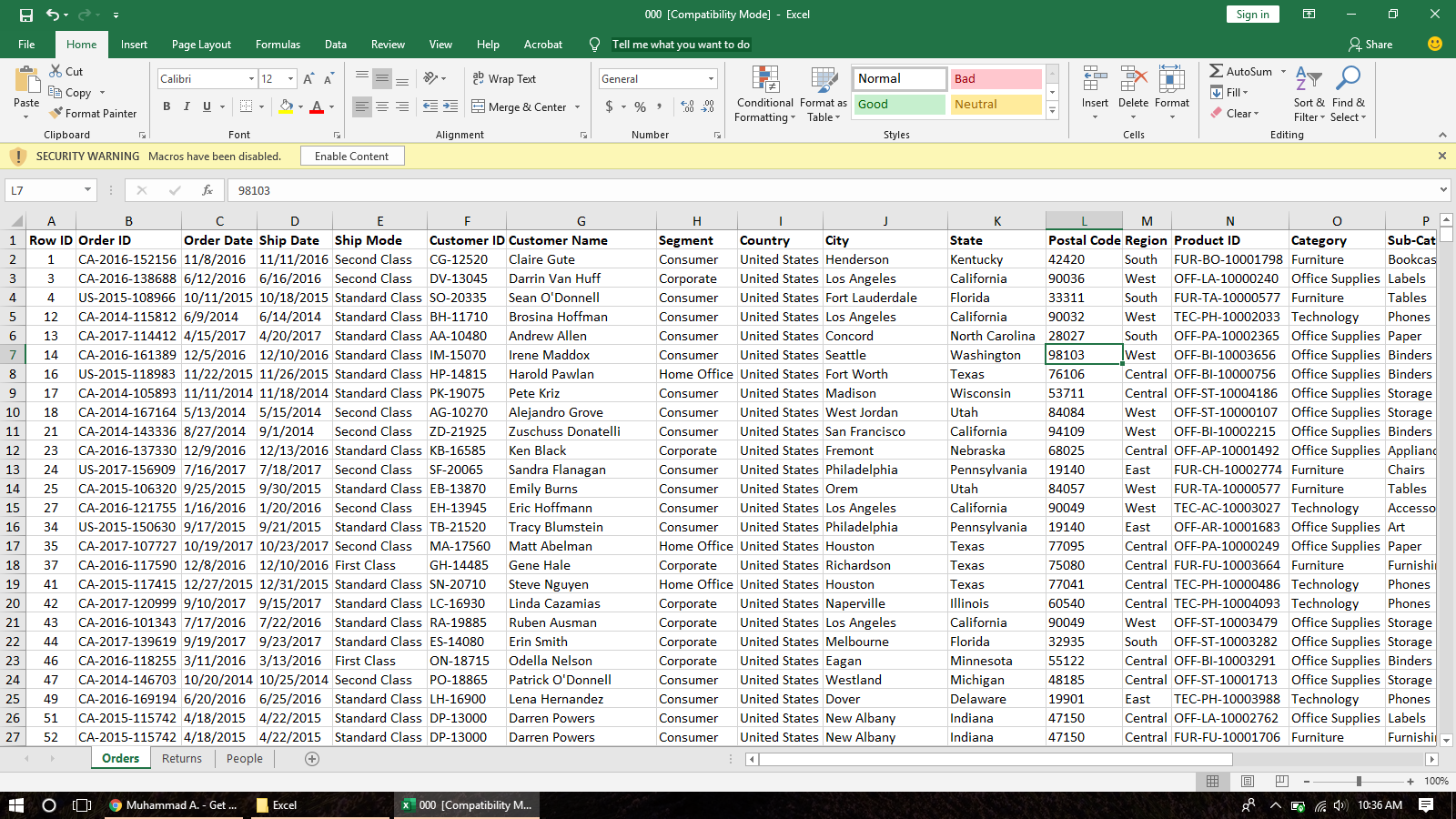
Task: Select the Wrap Text icon
Action: [480, 78]
